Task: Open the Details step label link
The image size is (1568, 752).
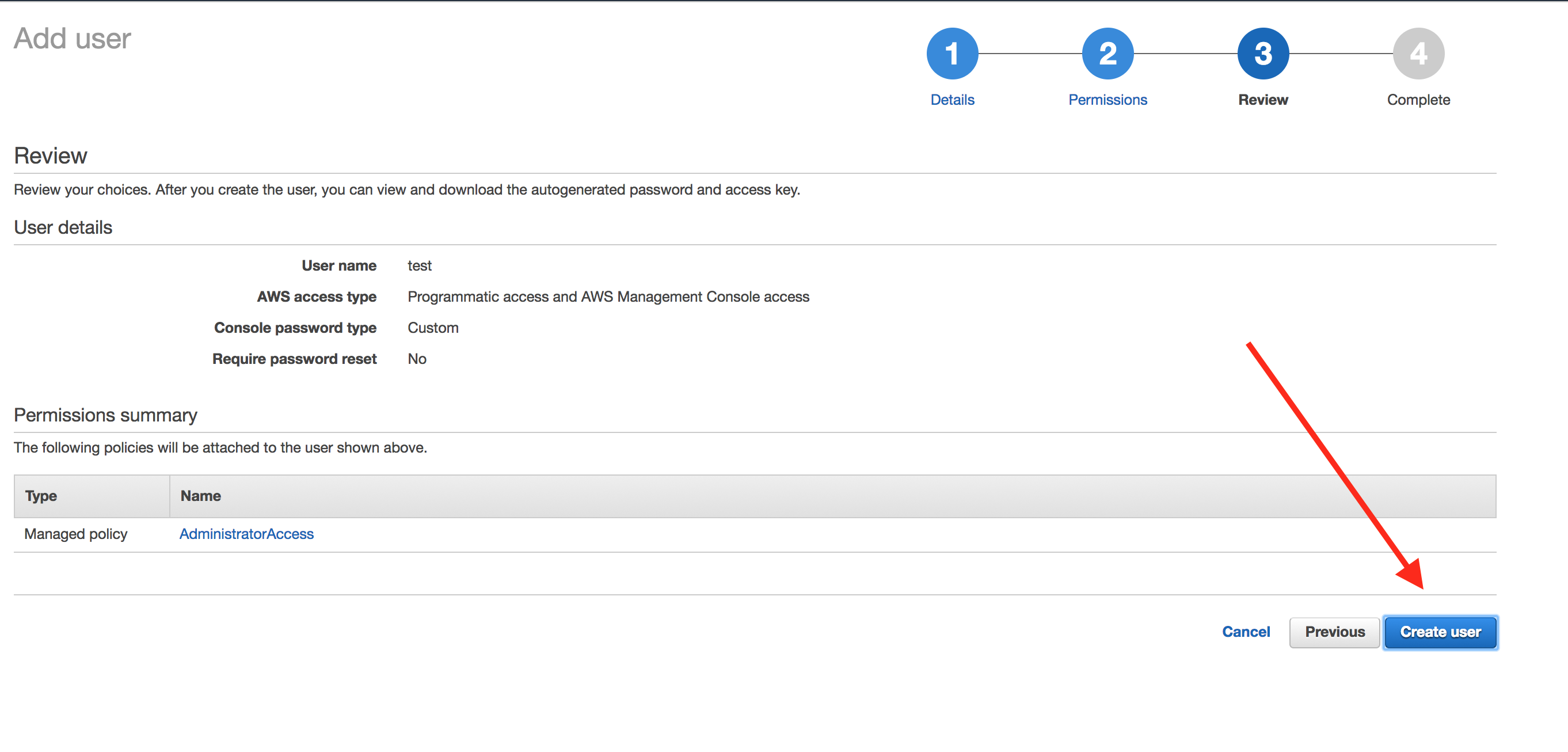Action: click(x=952, y=100)
